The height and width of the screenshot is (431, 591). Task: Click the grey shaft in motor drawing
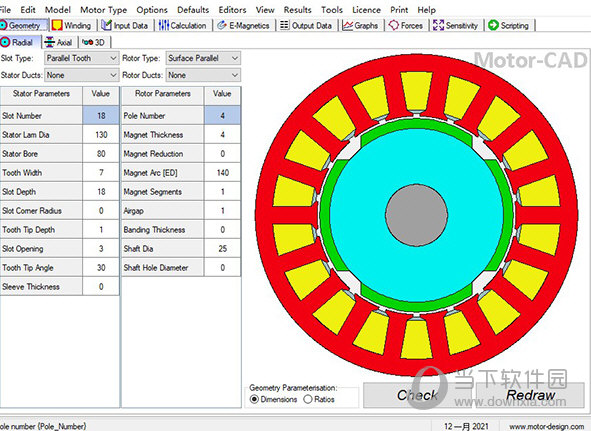point(416,215)
